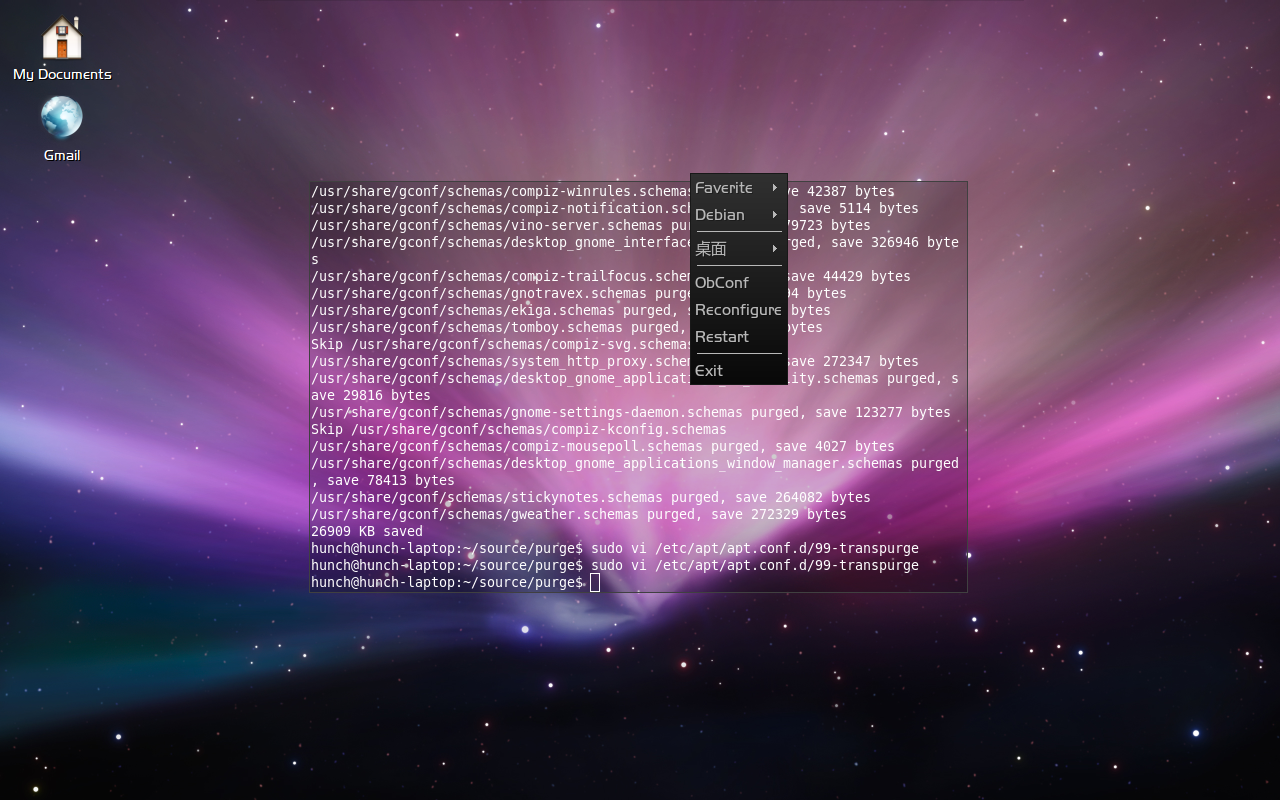Click the gweather.schemas purged line
The image size is (1280, 800).
(579, 514)
